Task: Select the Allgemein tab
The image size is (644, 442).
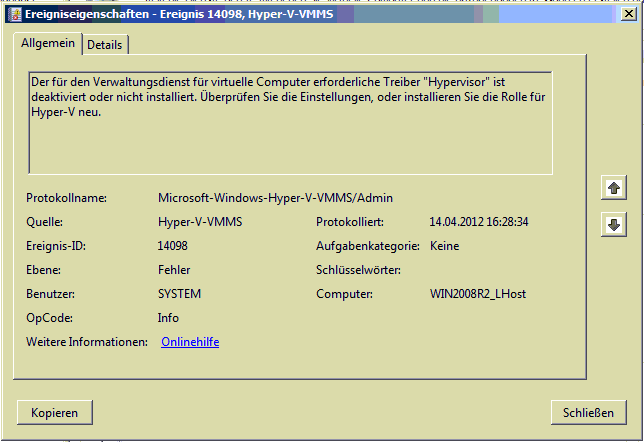Action: coord(48,43)
